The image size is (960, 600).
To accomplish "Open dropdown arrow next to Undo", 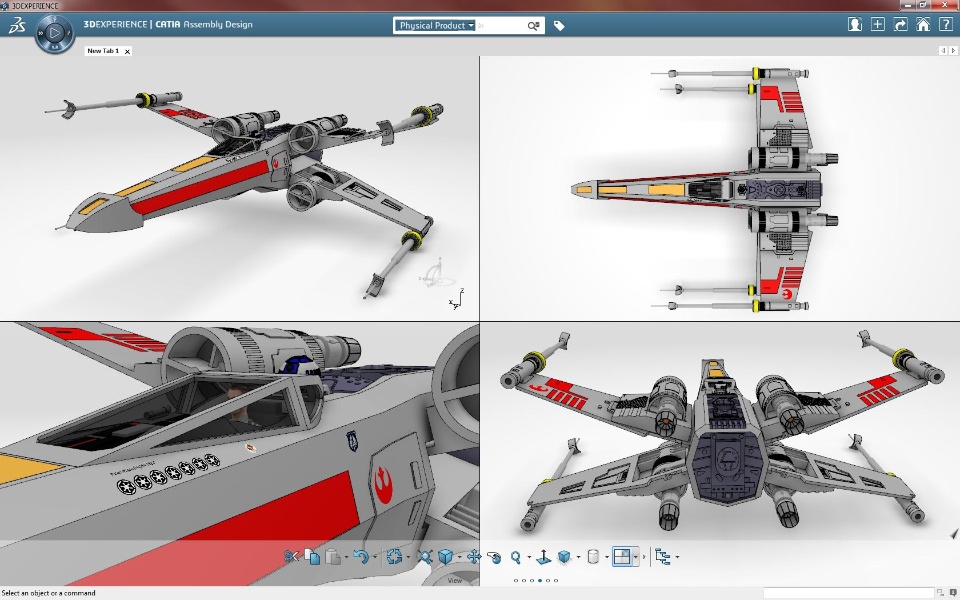I will [374, 557].
